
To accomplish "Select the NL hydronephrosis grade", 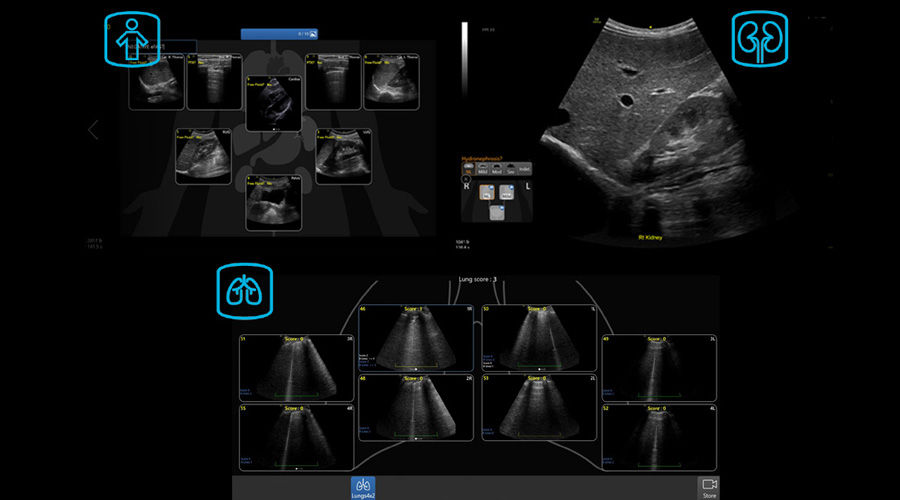I will click(467, 169).
